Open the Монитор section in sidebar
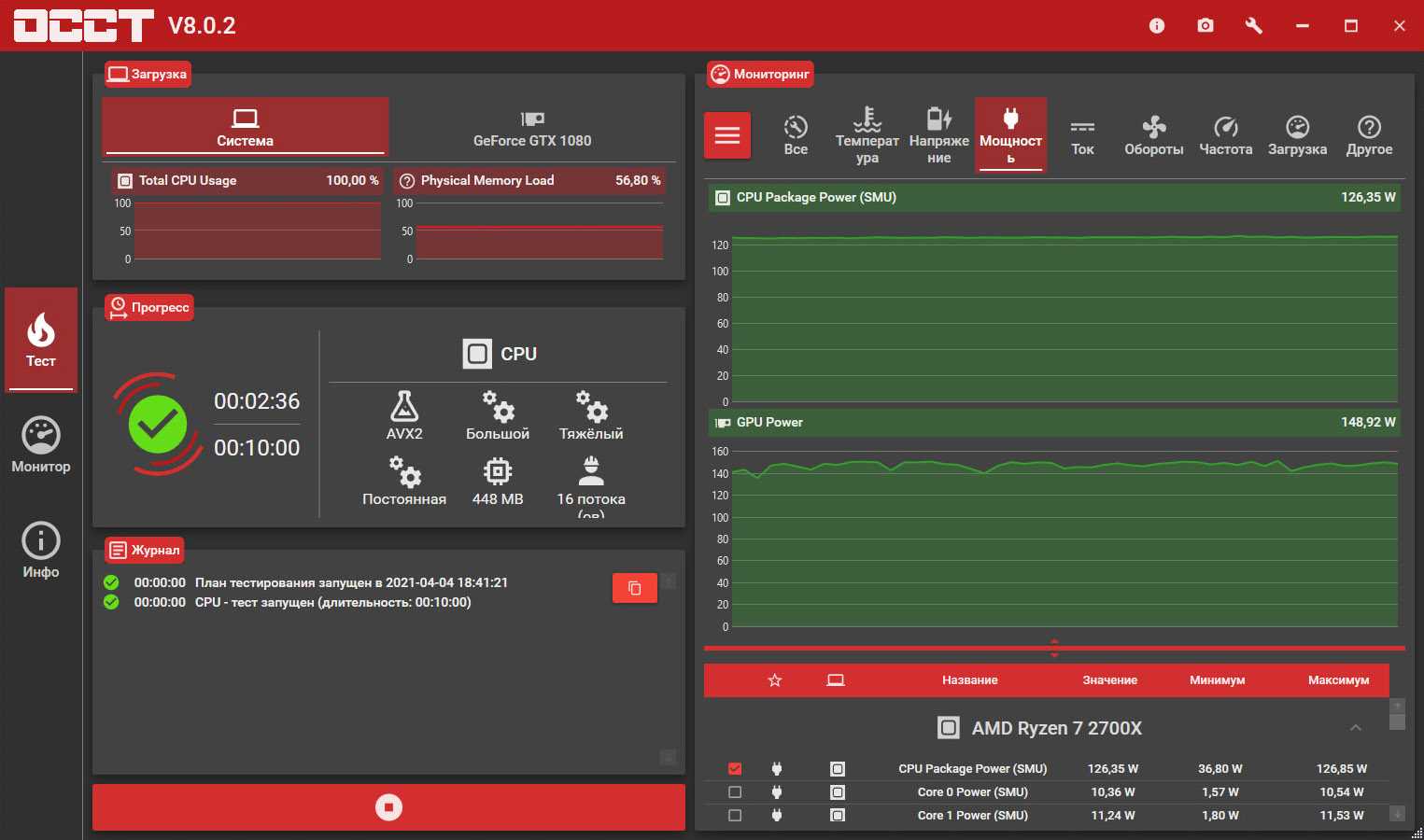 (x=41, y=445)
